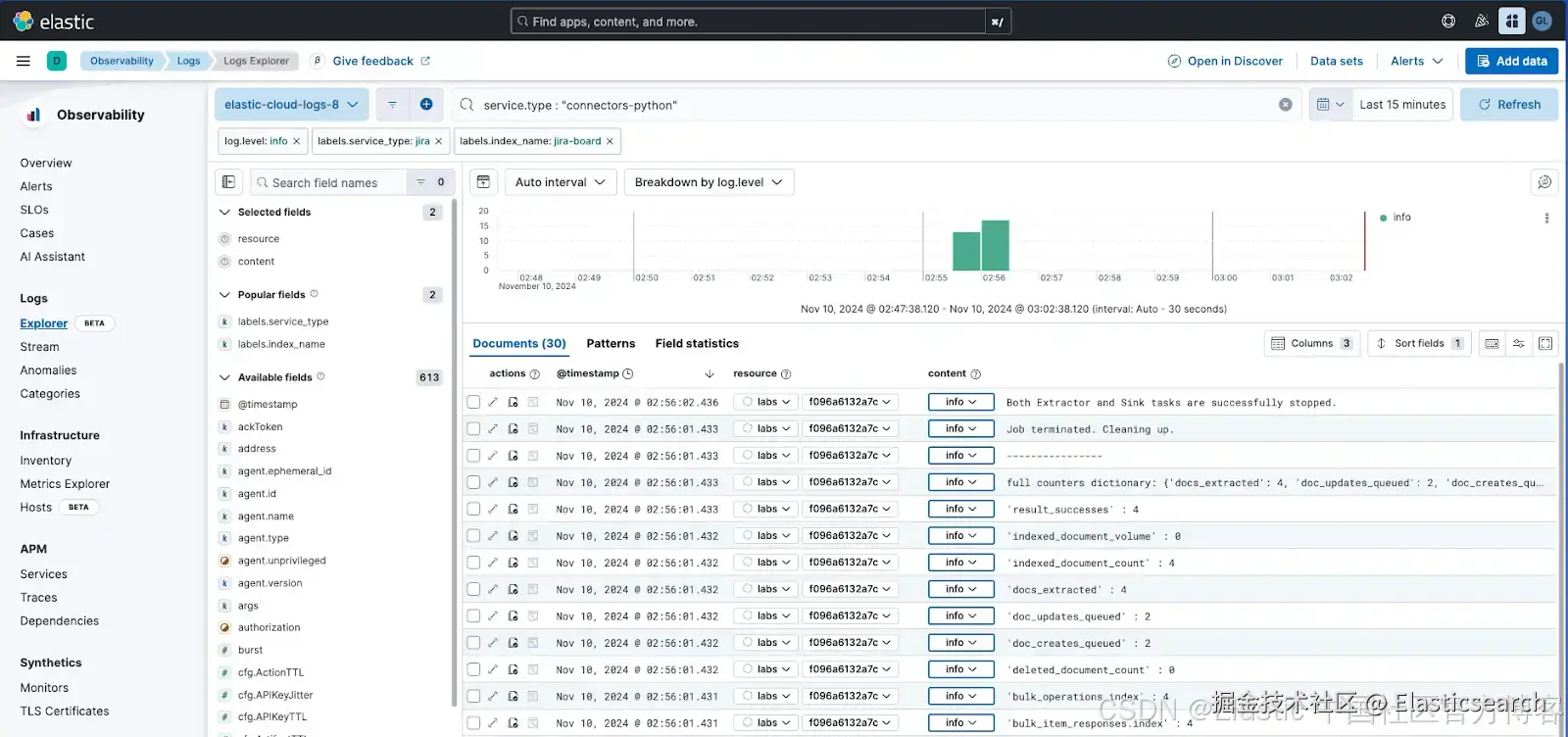The height and width of the screenshot is (737, 1568).
Task: Click the add filter plus icon
Action: coord(426,105)
